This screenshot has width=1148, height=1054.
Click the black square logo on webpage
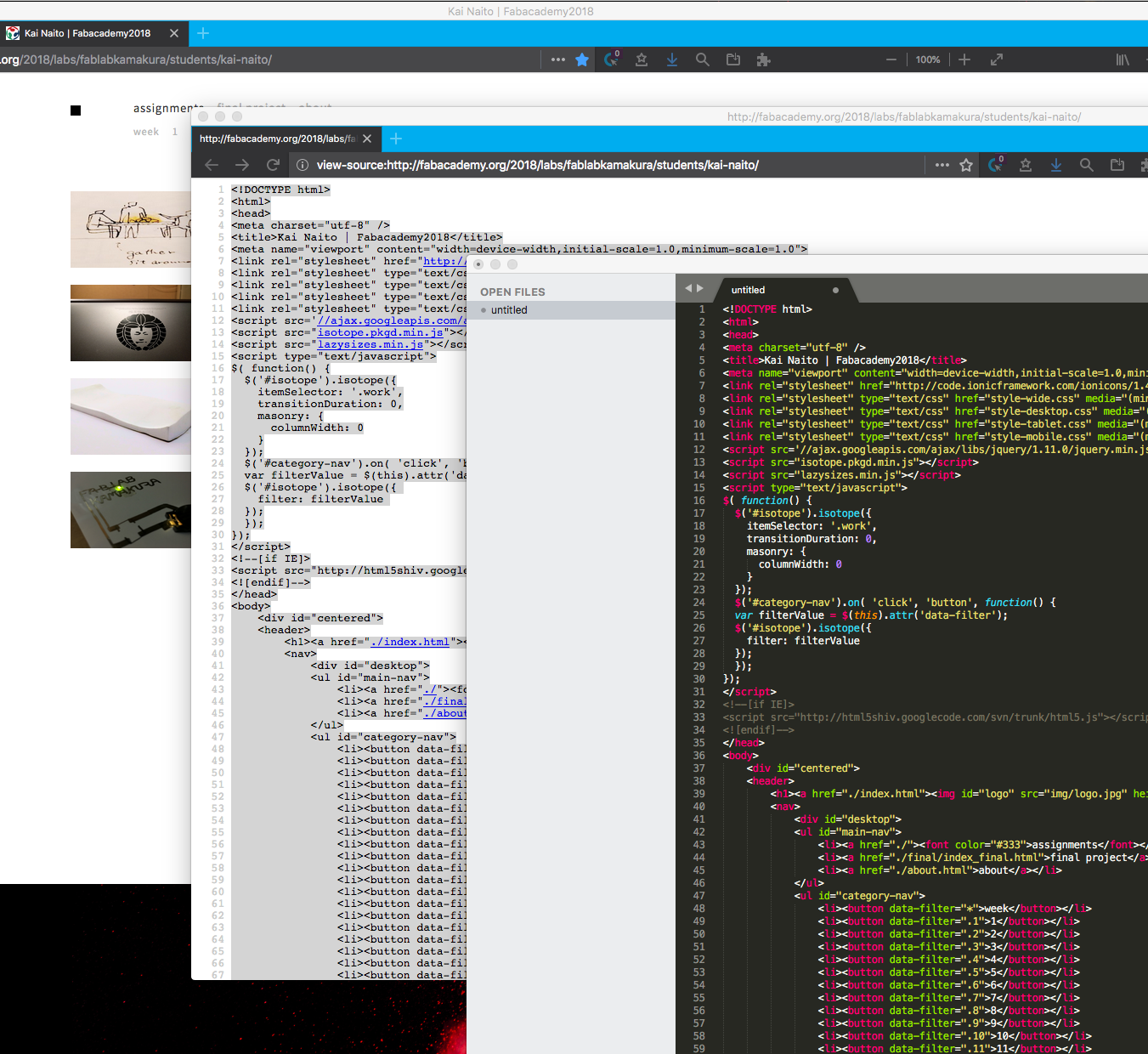76,110
